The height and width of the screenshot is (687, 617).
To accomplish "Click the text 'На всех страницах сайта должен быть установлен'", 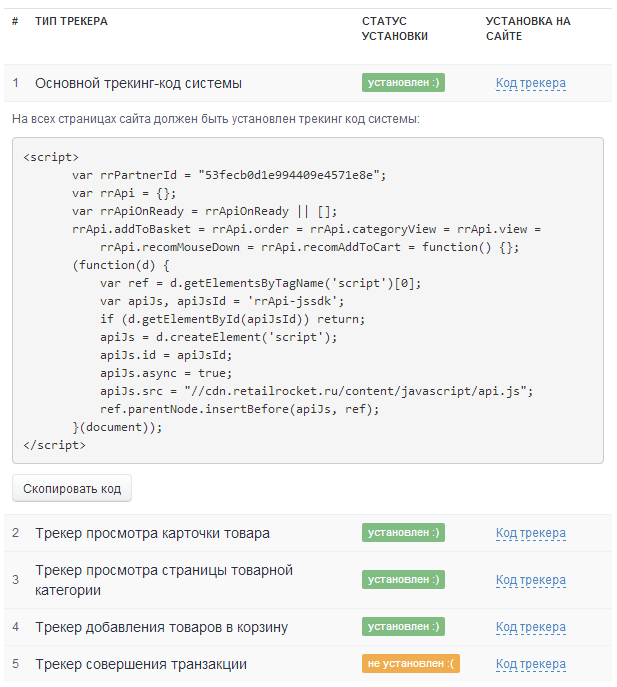I will 154,119.
